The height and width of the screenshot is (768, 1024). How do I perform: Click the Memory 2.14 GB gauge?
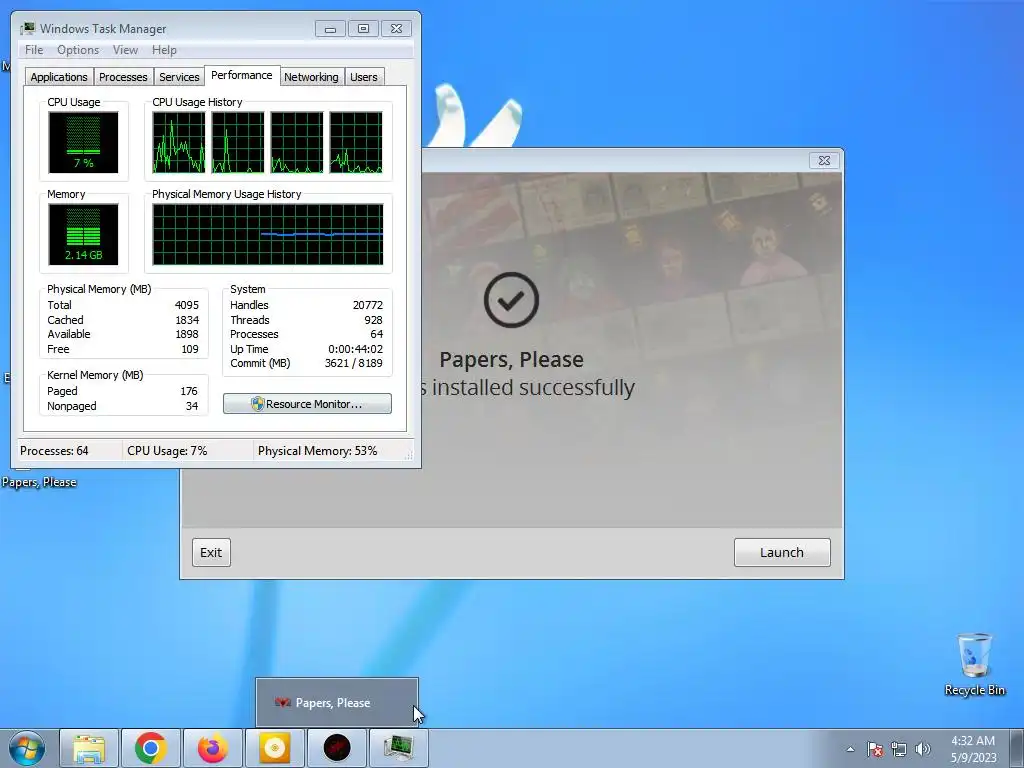pyautogui.click(x=83, y=234)
